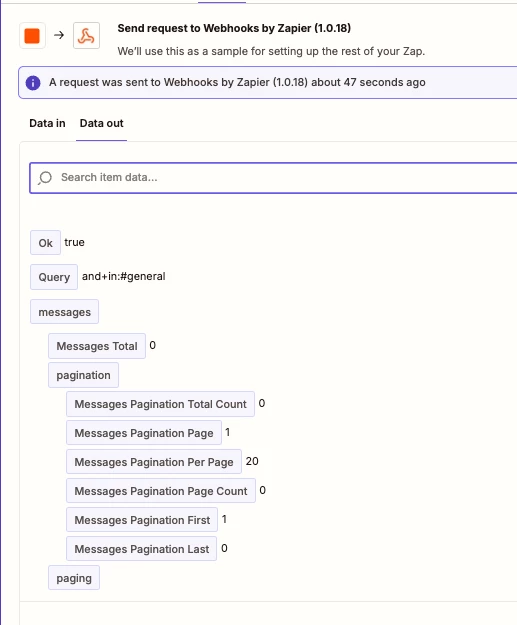Select Messages Pagination Per Page field
The height and width of the screenshot is (625, 517).
[x=154, y=462]
